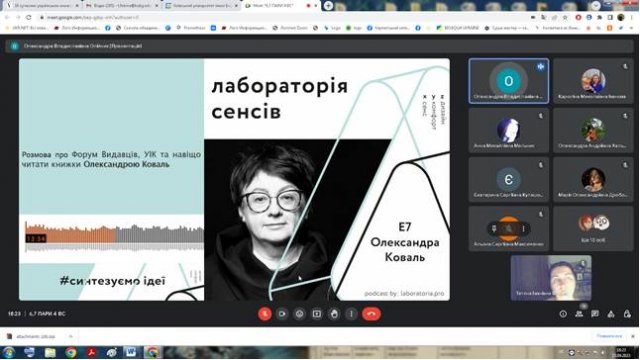Image resolution: width=640 pixels, height=360 pixels.
Task: Open the emoji reactions button
Action: [x=300, y=314]
